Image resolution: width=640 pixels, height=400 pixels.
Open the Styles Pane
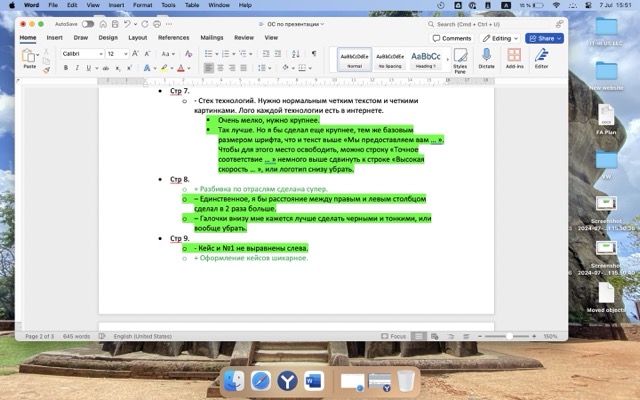[460, 59]
